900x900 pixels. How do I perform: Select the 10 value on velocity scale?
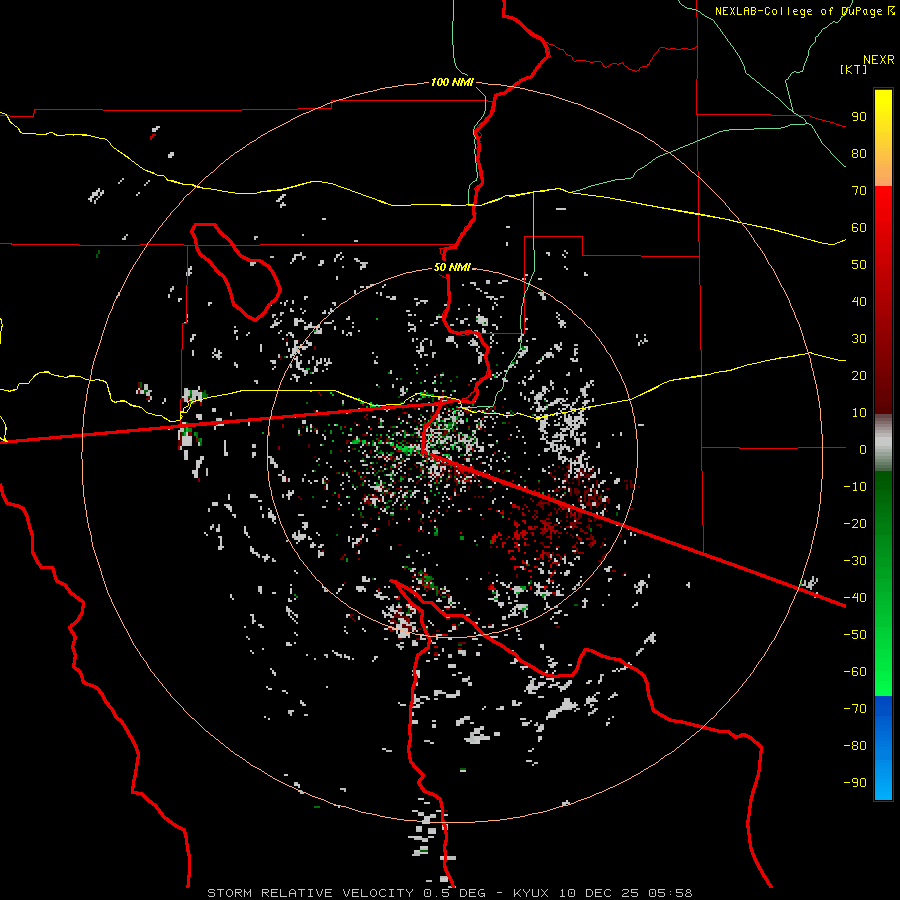859,413
